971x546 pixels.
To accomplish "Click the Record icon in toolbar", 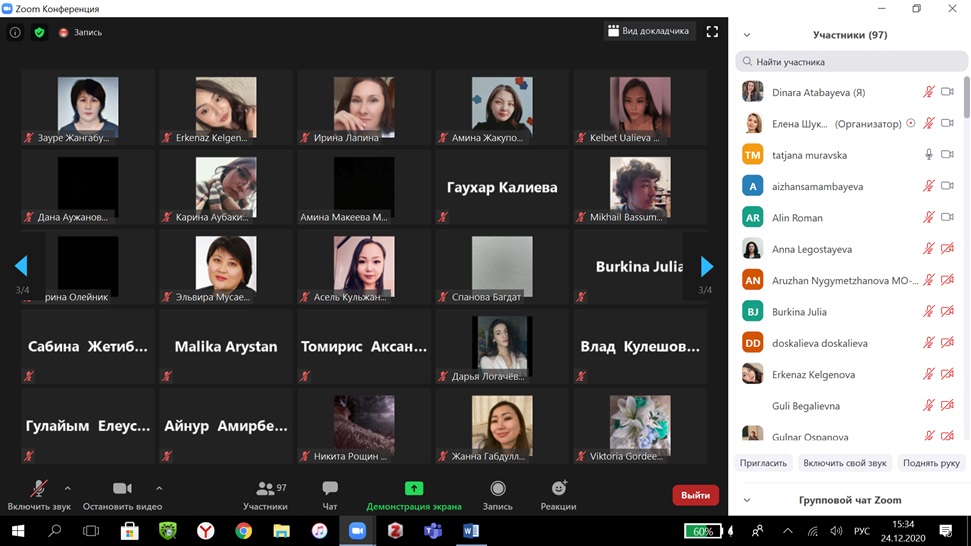I will [x=497, y=494].
